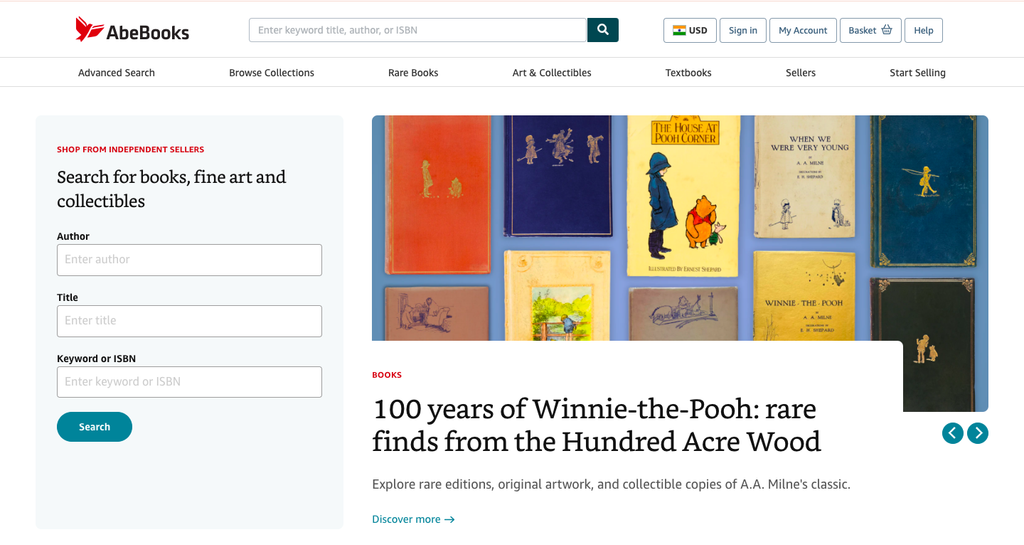The width and height of the screenshot is (1024, 545).
Task: Open the Basket with cart icon
Action: (x=870, y=31)
